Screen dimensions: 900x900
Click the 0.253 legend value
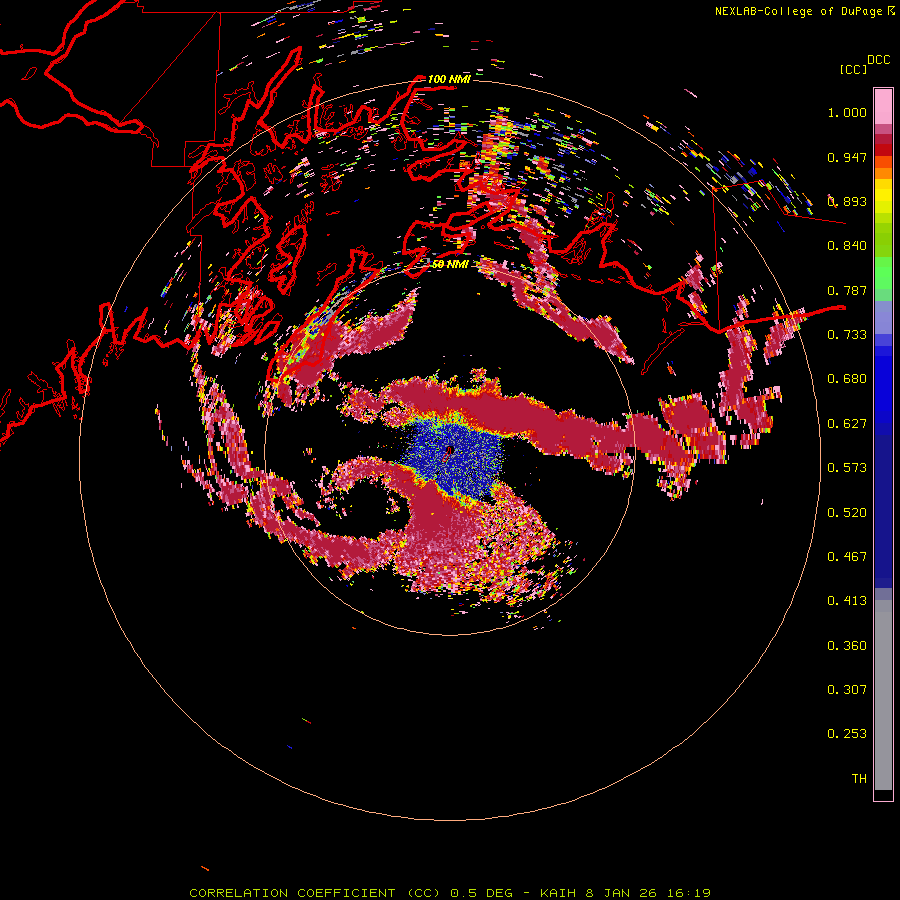point(847,734)
